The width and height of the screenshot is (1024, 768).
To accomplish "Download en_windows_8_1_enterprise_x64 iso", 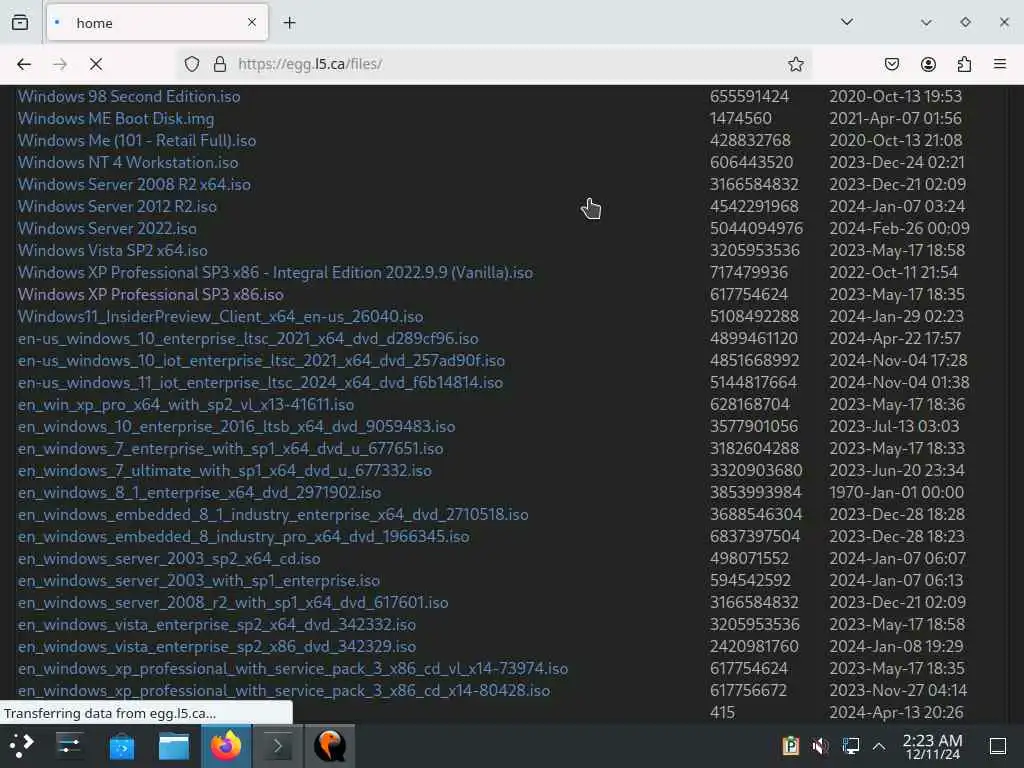I will [199, 492].
